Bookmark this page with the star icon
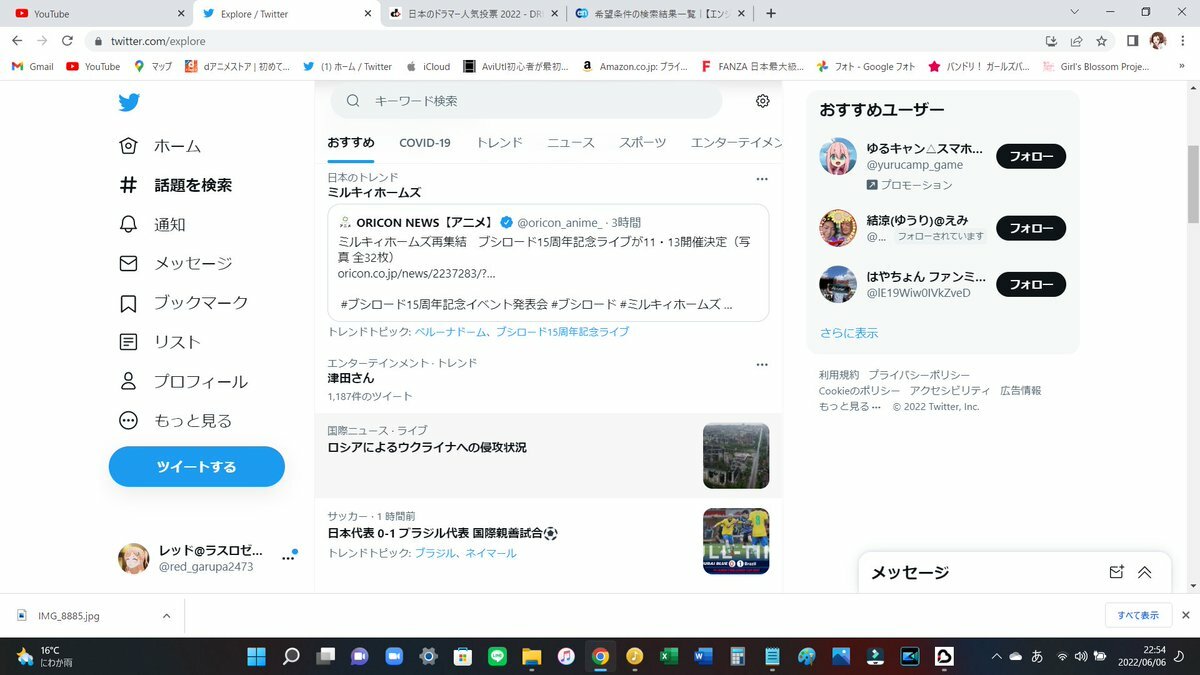This screenshot has width=1200, height=675. [x=1101, y=41]
